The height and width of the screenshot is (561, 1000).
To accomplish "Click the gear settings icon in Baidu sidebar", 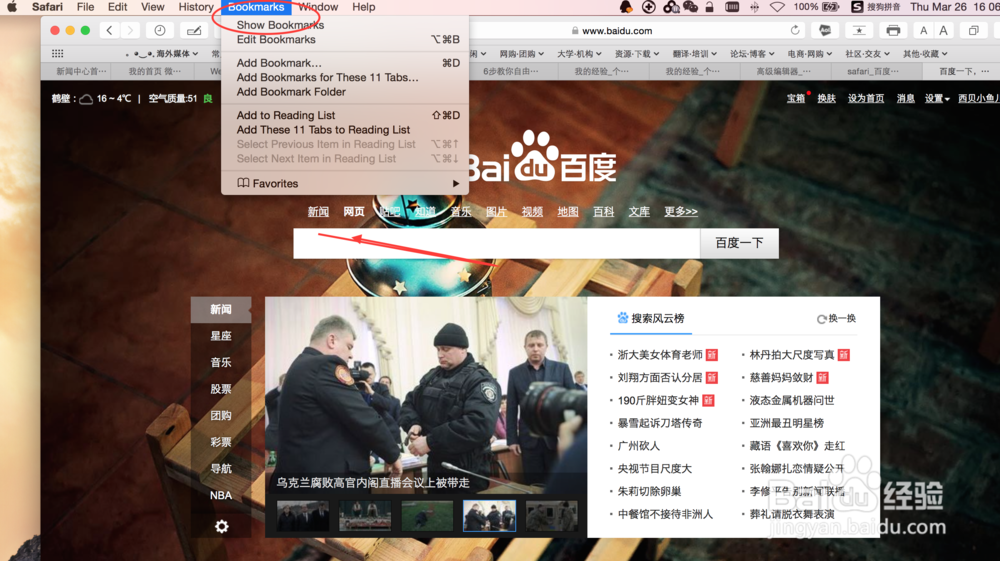I will pos(221,527).
